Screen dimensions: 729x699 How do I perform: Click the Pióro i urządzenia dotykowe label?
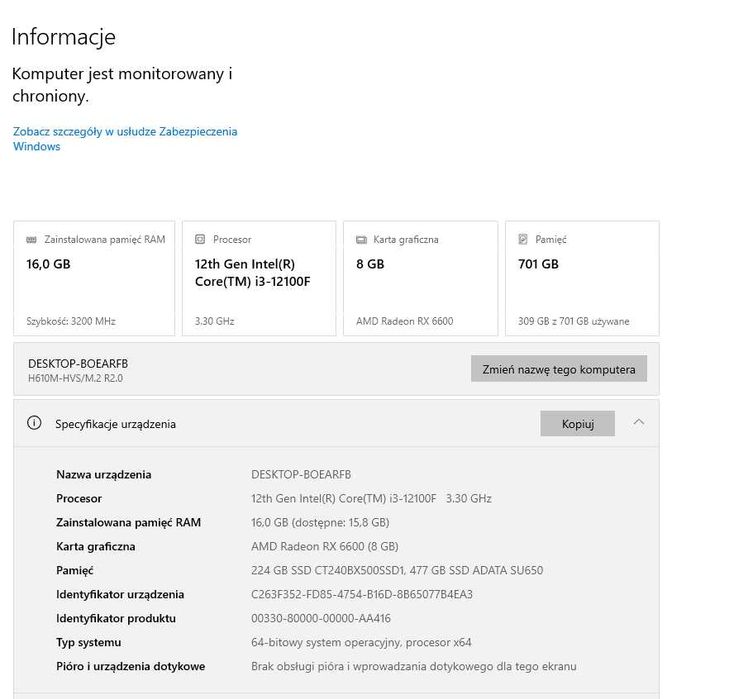point(131,666)
